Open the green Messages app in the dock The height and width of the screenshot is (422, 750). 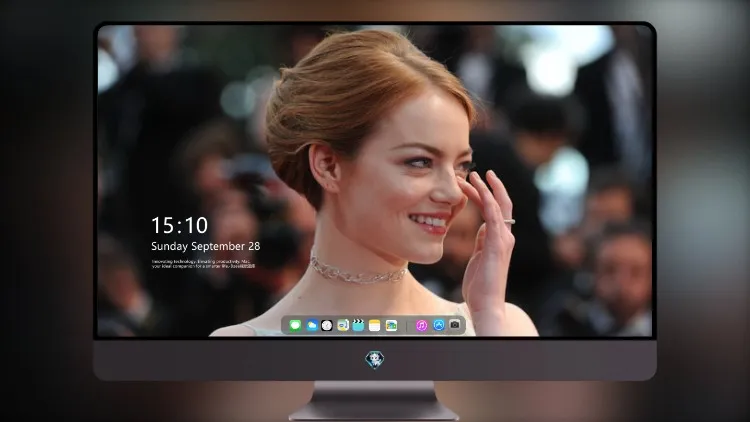click(x=295, y=325)
